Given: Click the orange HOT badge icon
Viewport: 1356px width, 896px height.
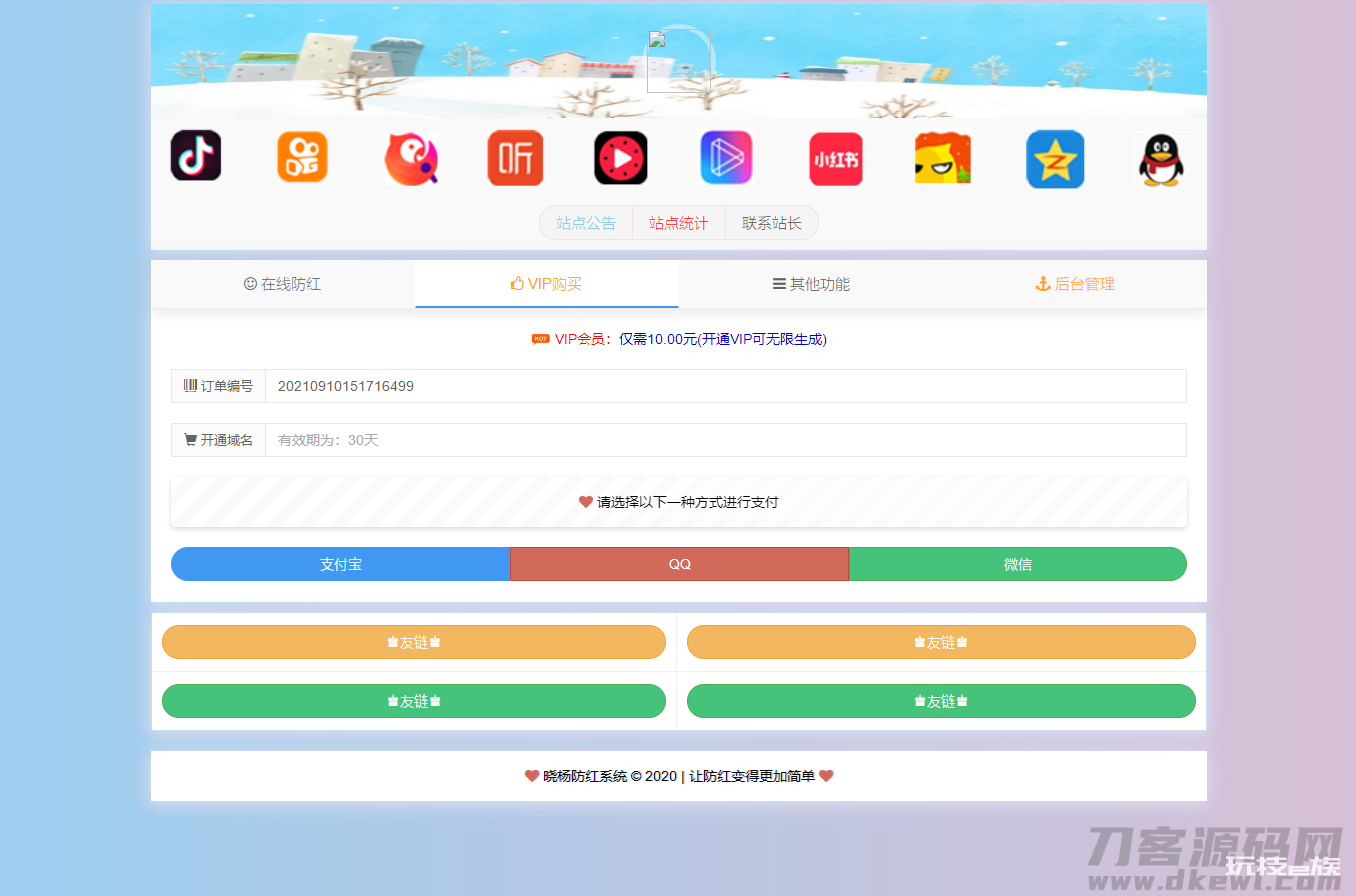Looking at the screenshot, I should (540, 339).
